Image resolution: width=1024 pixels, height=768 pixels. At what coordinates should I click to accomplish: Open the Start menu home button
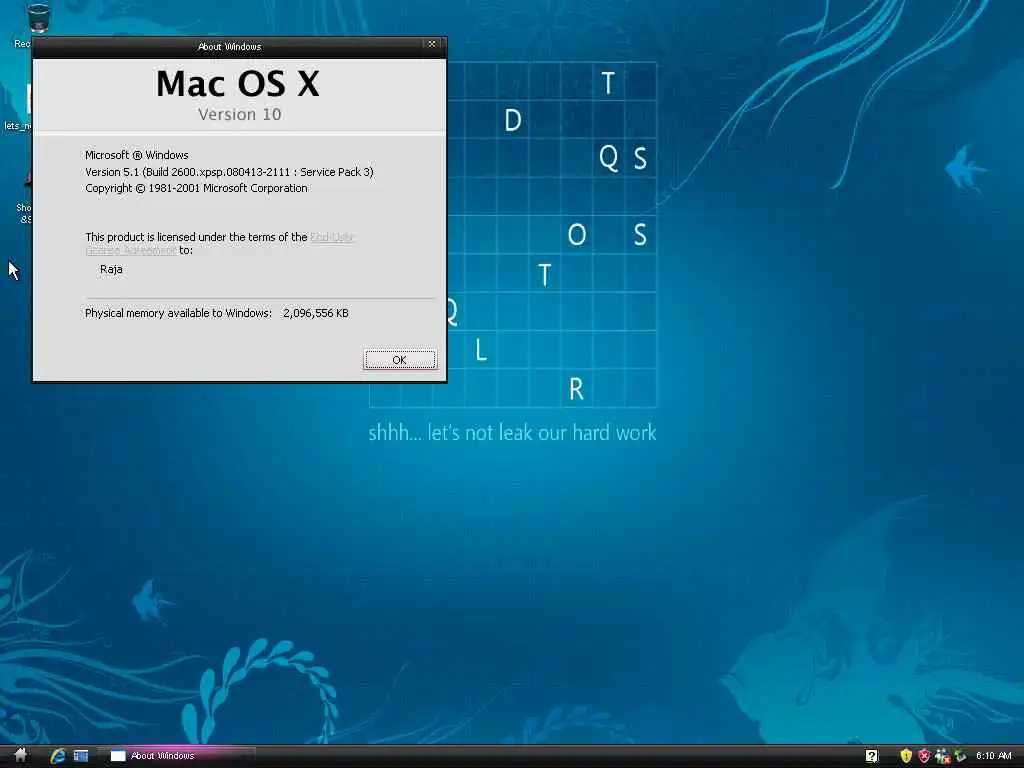(x=20, y=756)
